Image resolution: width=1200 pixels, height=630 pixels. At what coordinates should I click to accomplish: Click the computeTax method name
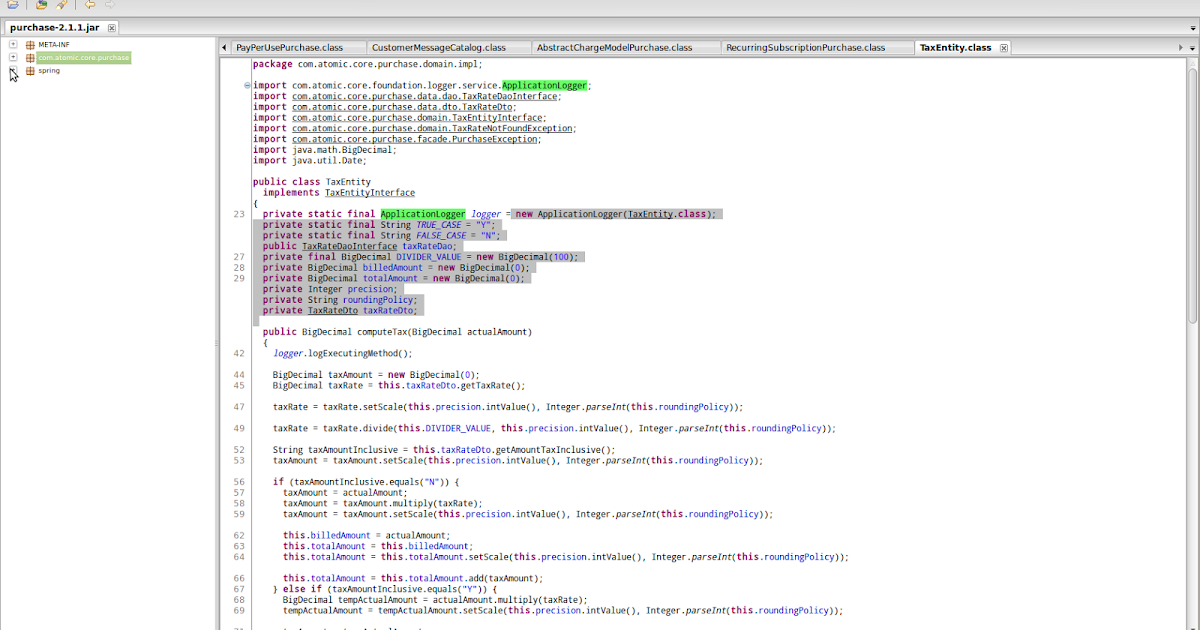pyautogui.click(x=380, y=332)
